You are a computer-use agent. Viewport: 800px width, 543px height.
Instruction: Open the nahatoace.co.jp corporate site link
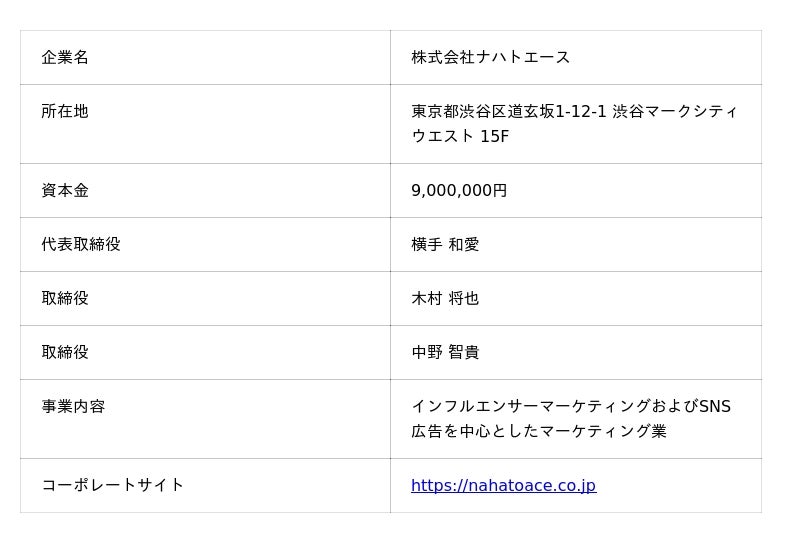coord(503,486)
